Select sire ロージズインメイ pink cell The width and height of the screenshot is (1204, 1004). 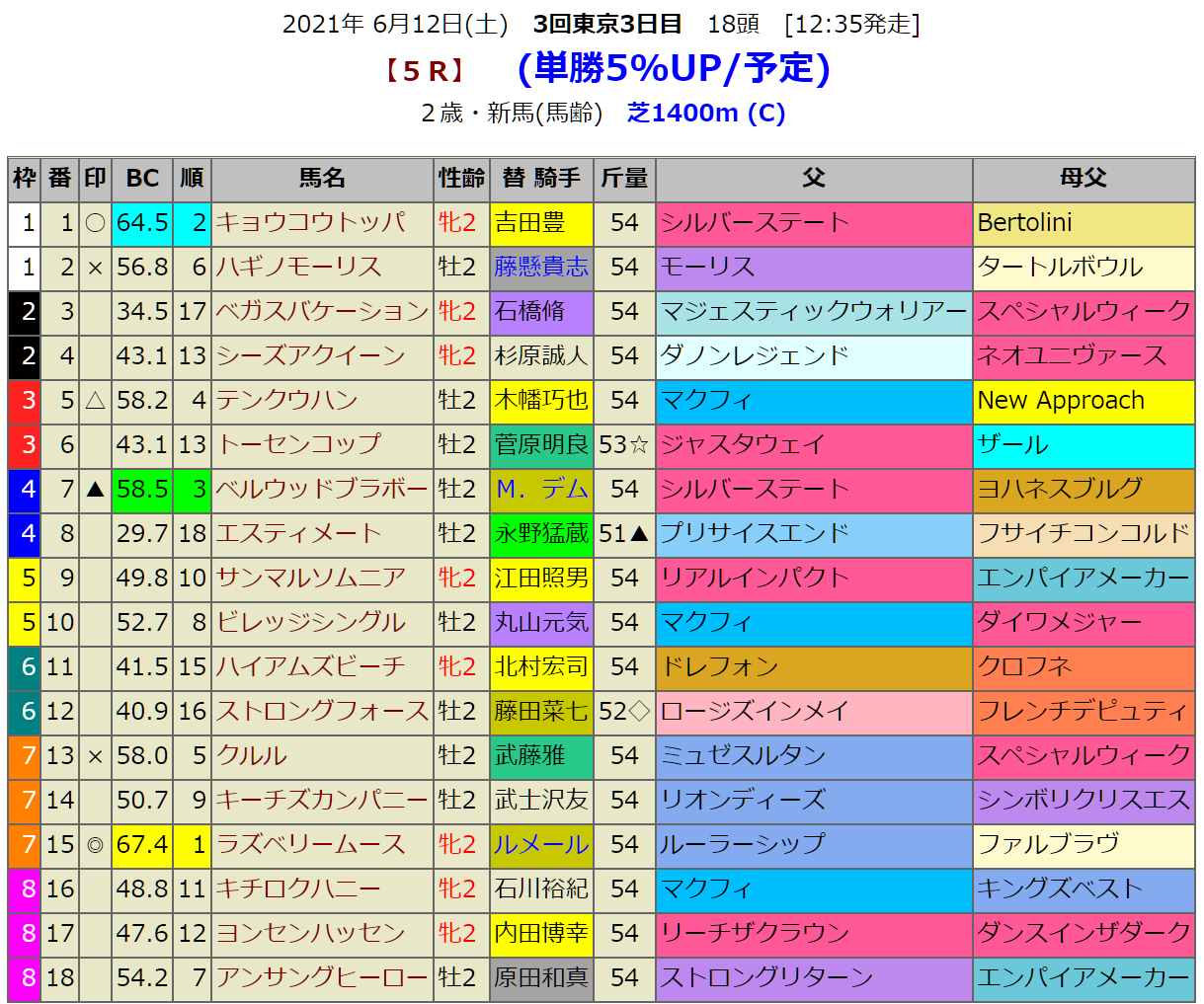[x=813, y=712]
